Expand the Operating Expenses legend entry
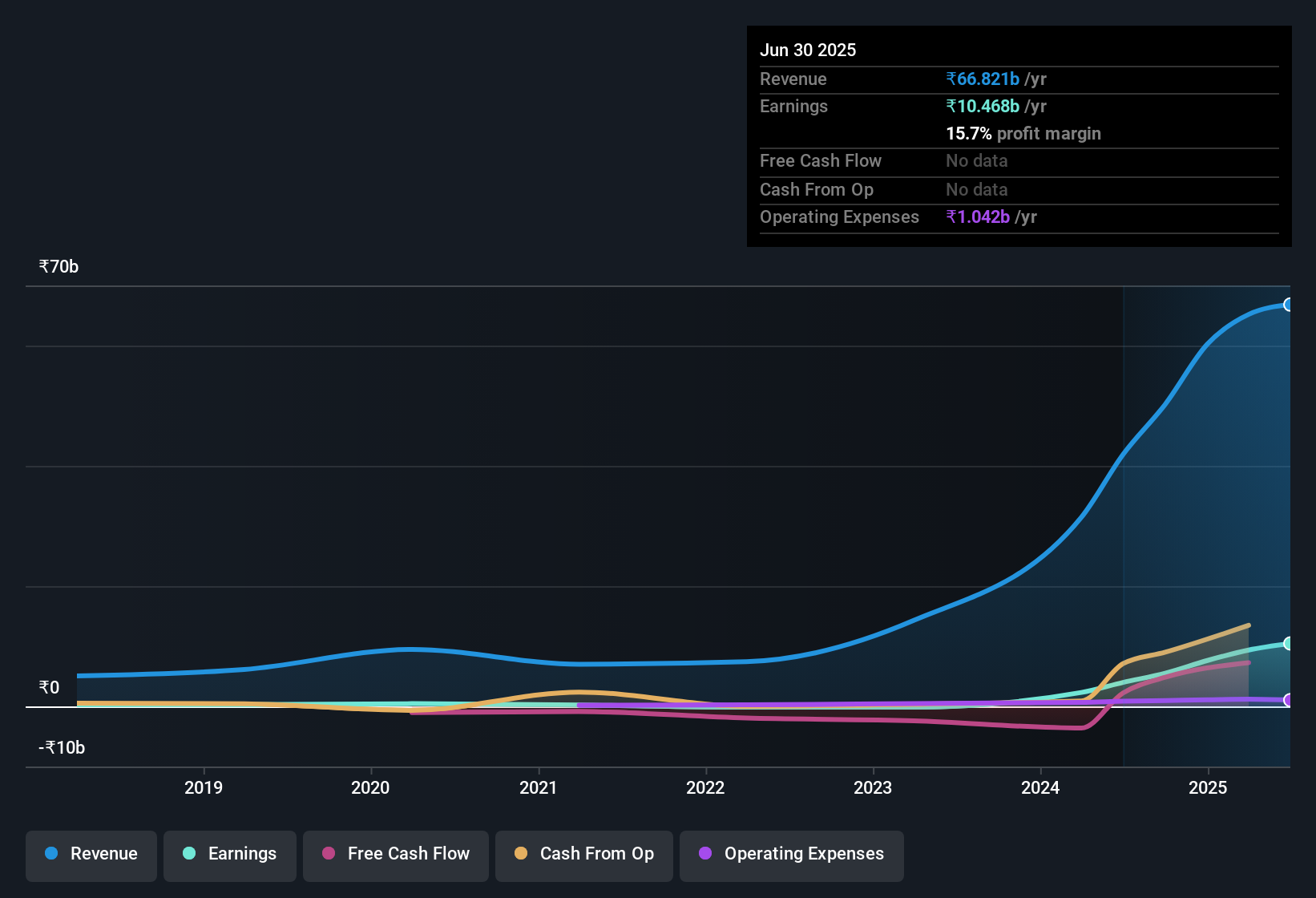 click(791, 854)
